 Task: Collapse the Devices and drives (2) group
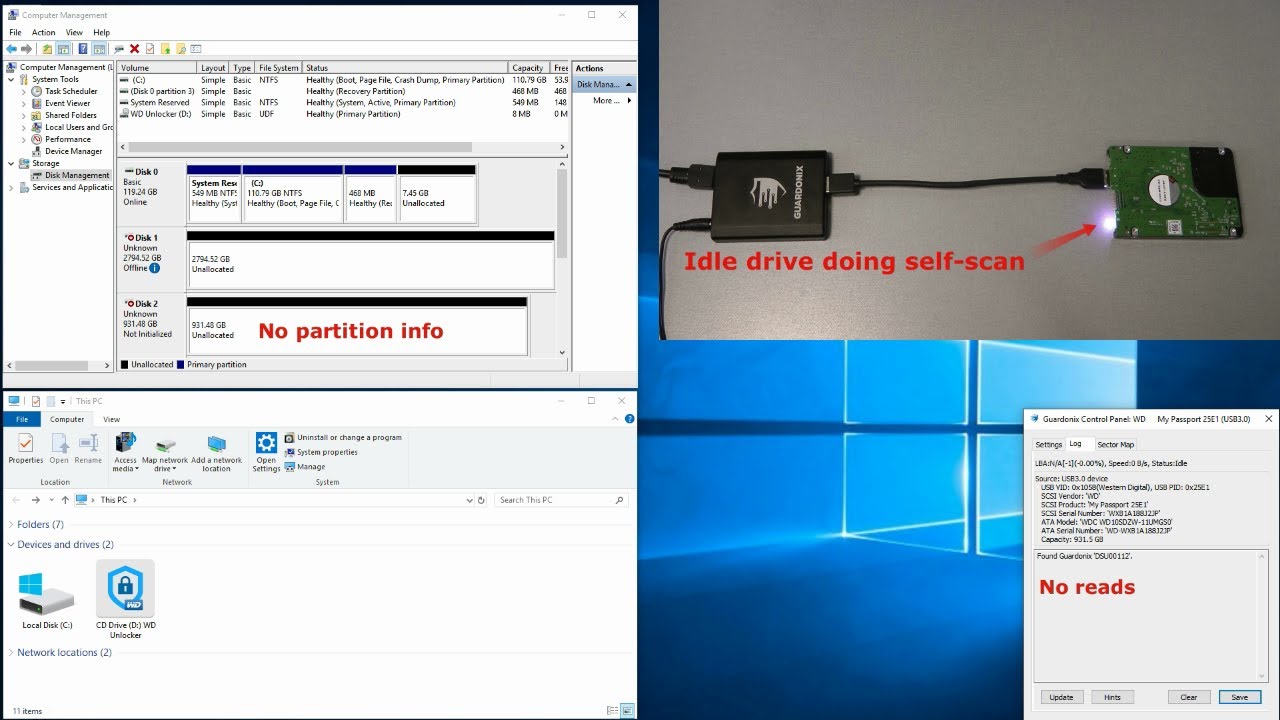11,545
